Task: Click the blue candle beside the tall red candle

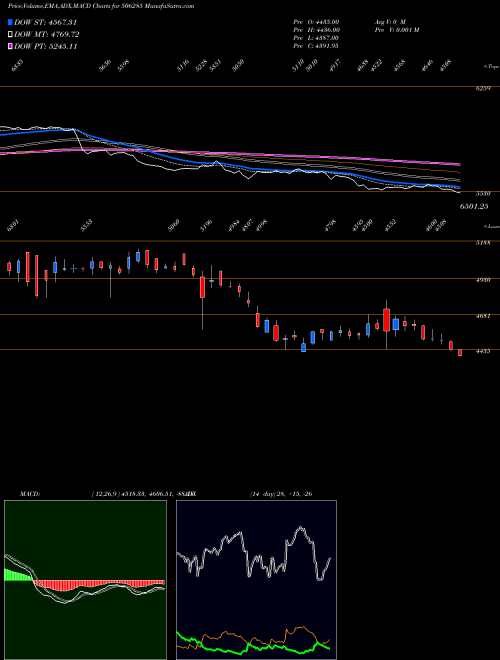Action: click(396, 324)
